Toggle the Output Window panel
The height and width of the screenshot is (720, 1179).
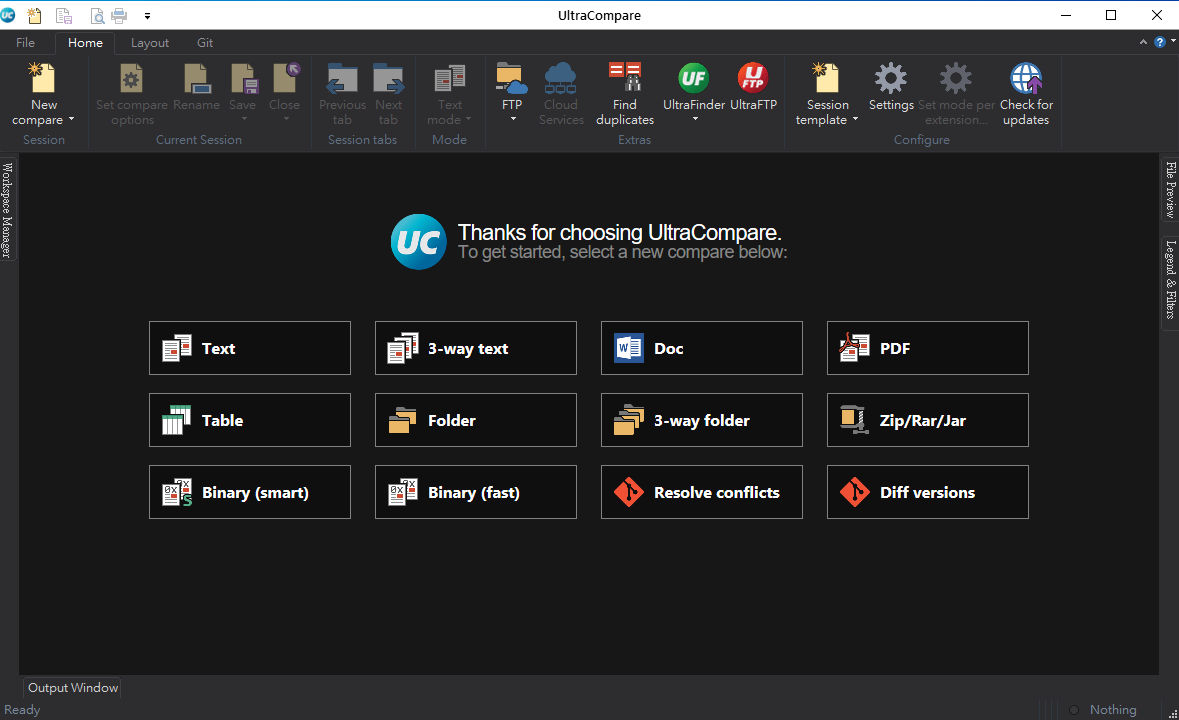click(x=72, y=688)
